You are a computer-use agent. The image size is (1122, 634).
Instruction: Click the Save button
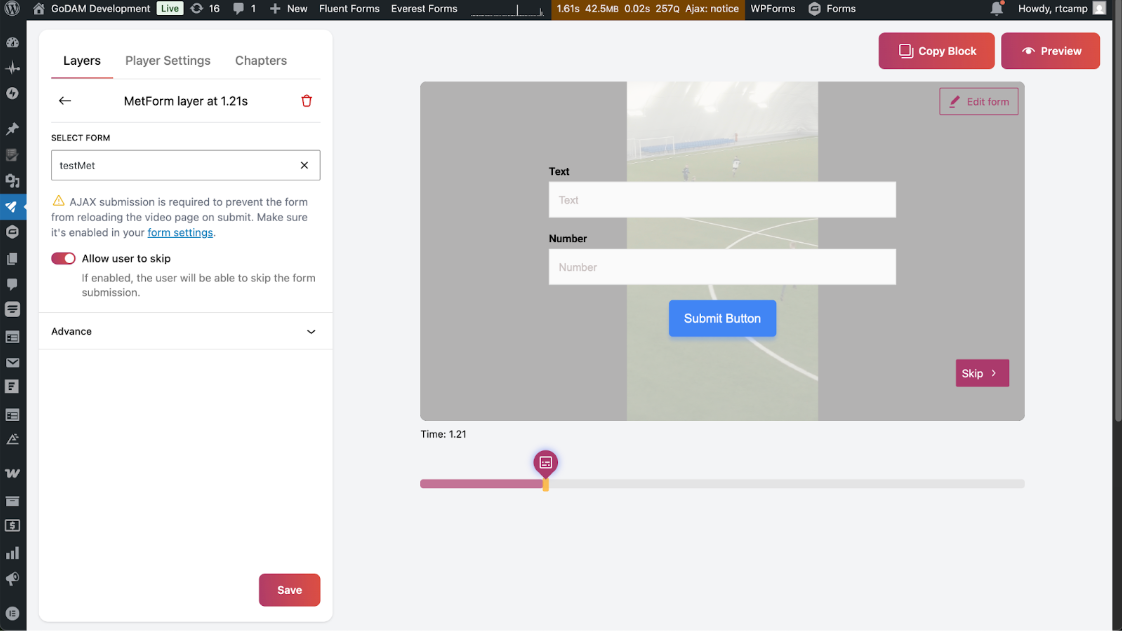click(x=289, y=590)
